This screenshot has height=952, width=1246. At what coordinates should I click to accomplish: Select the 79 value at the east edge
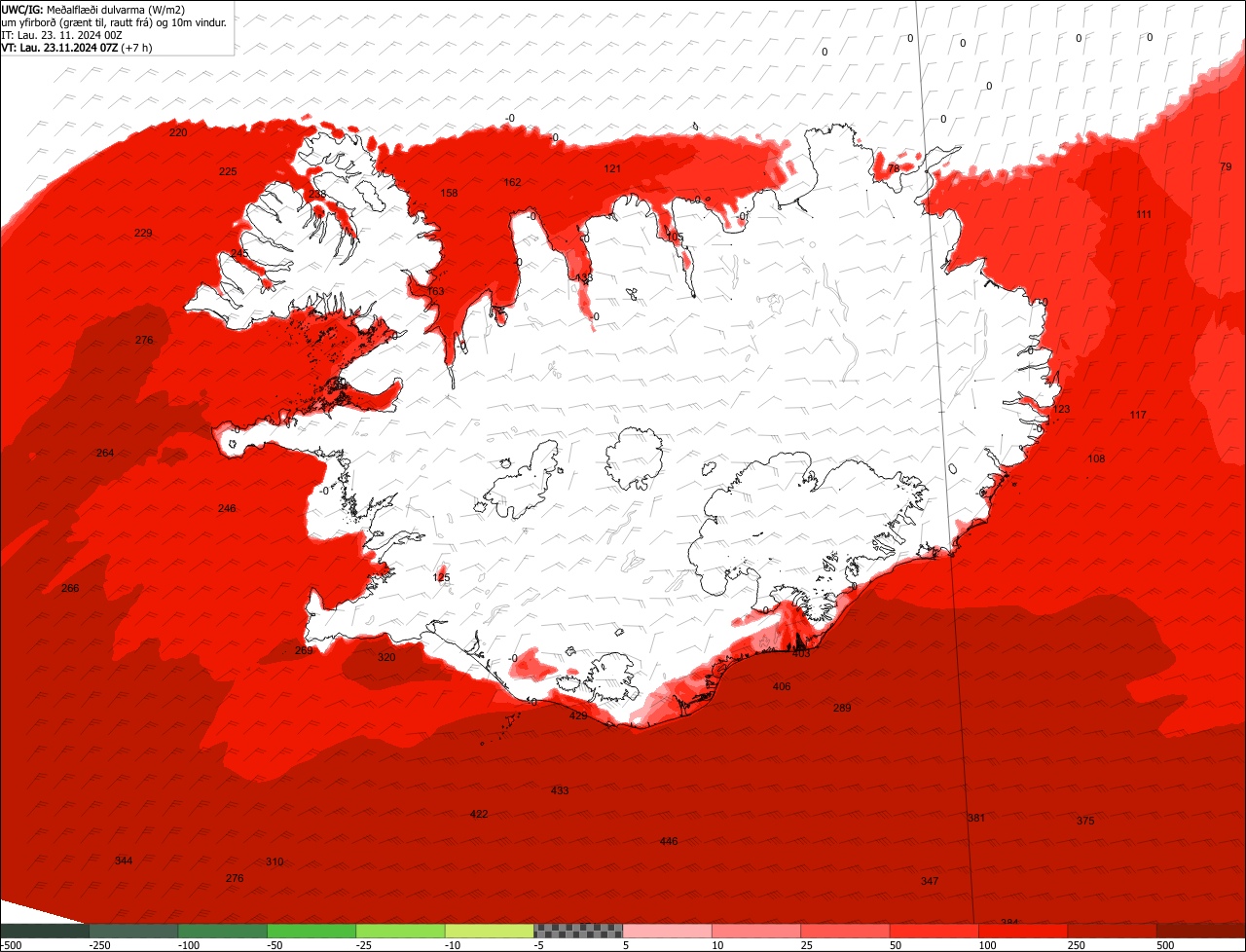(1226, 166)
